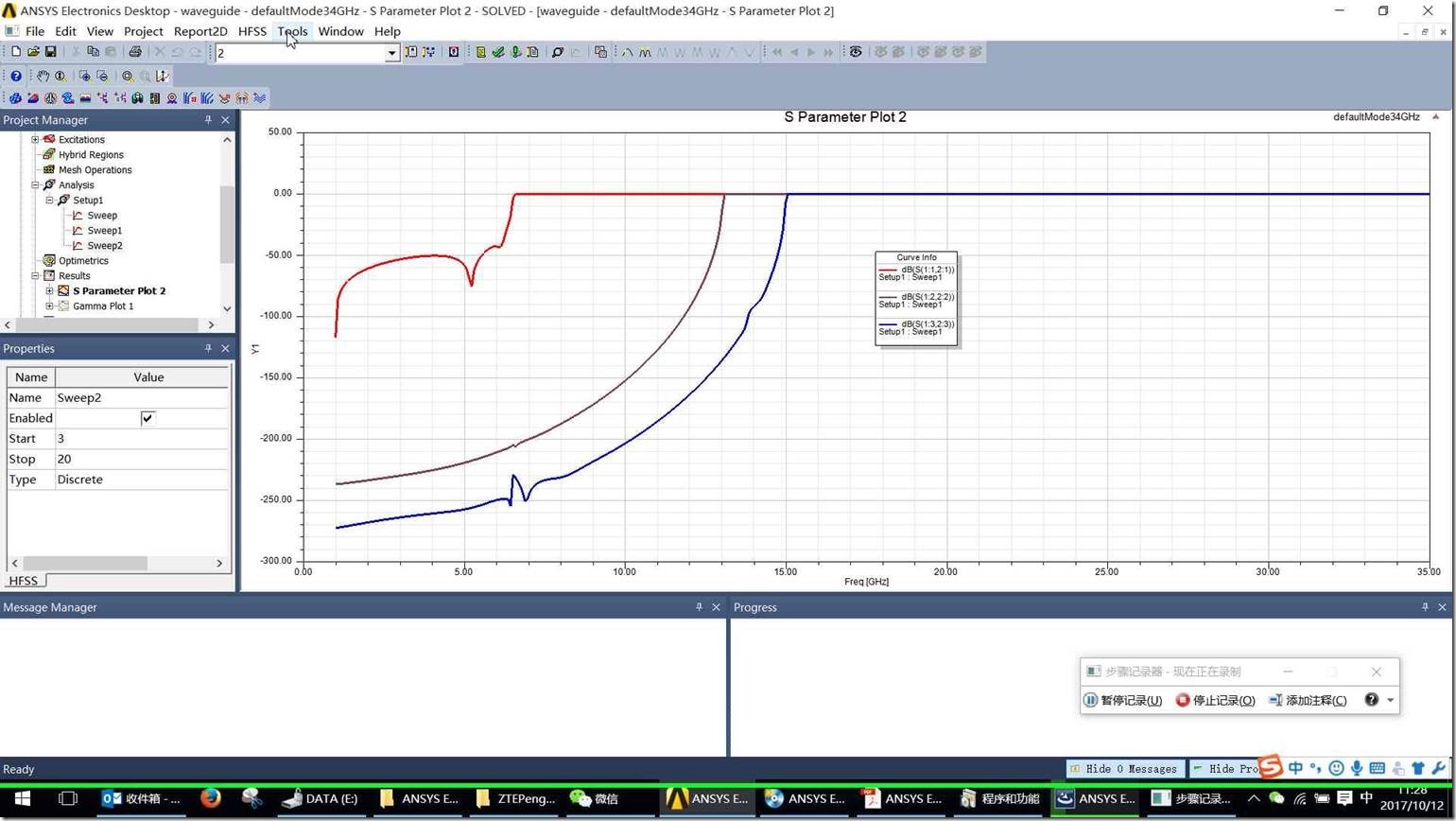Open the Report2D menu
Image resolution: width=1456 pixels, height=821 pixels.
(x=200, y=31)
